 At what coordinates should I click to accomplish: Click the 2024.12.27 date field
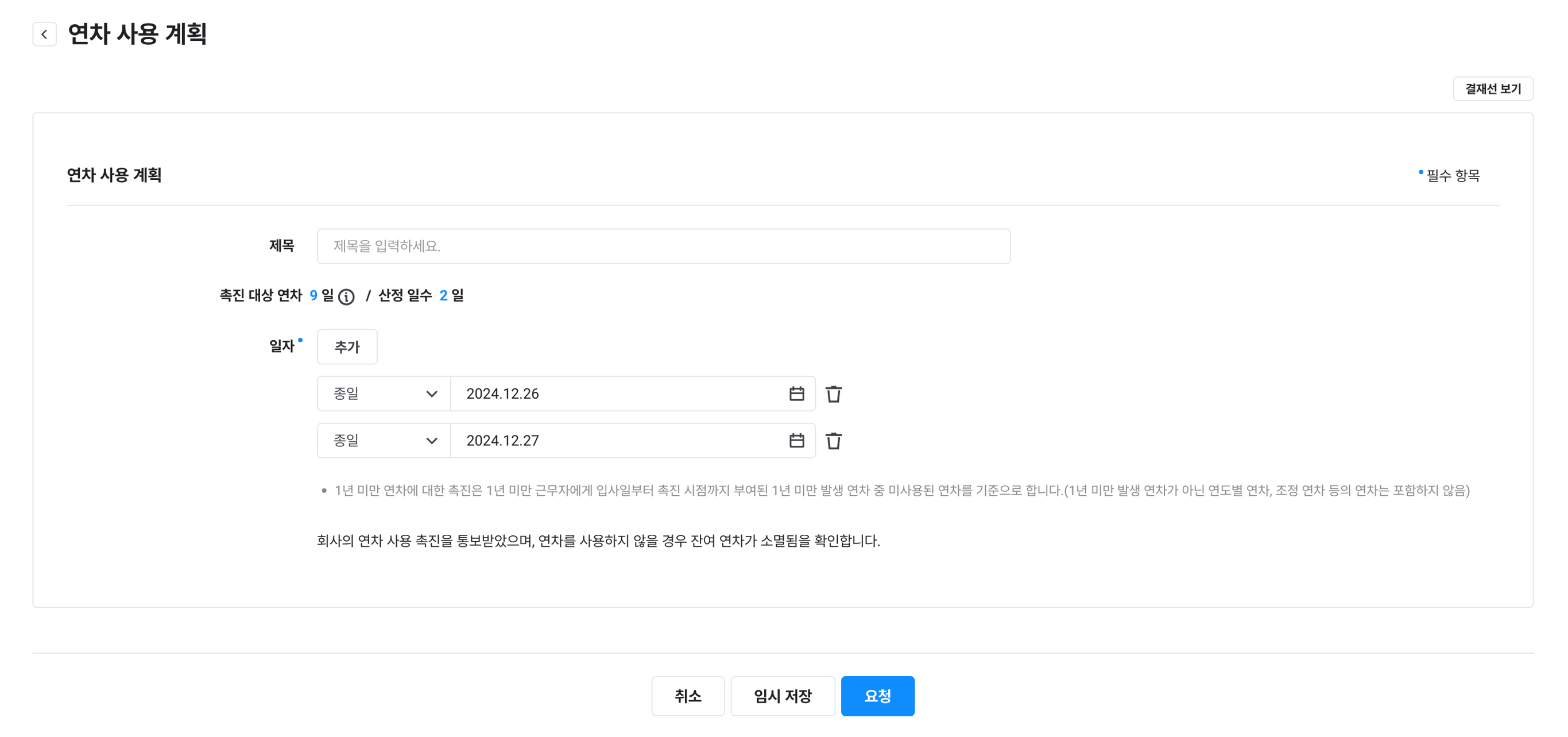pyautogui.click(x=615, y=441)
